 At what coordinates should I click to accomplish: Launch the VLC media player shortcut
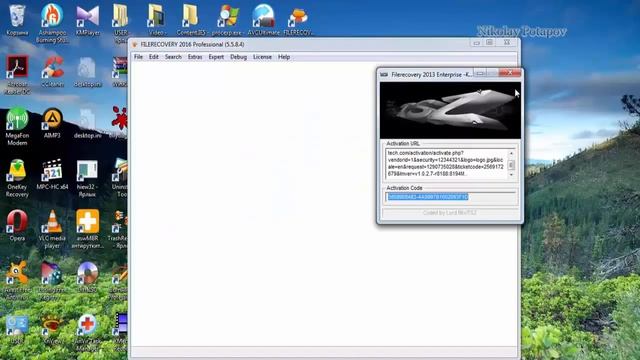tap(52, 229)
